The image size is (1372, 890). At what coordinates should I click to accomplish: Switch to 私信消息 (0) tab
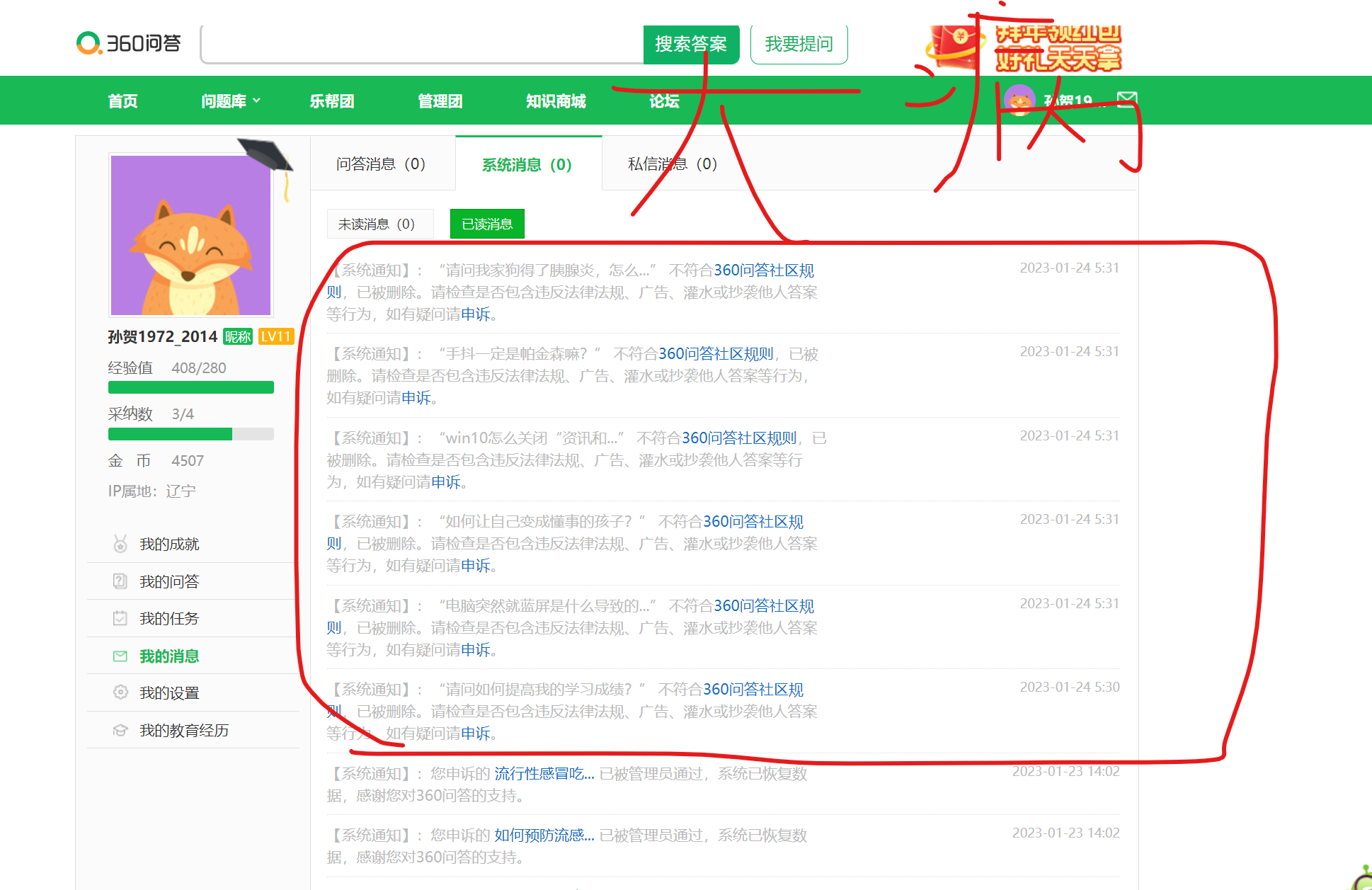pos(673,164)
